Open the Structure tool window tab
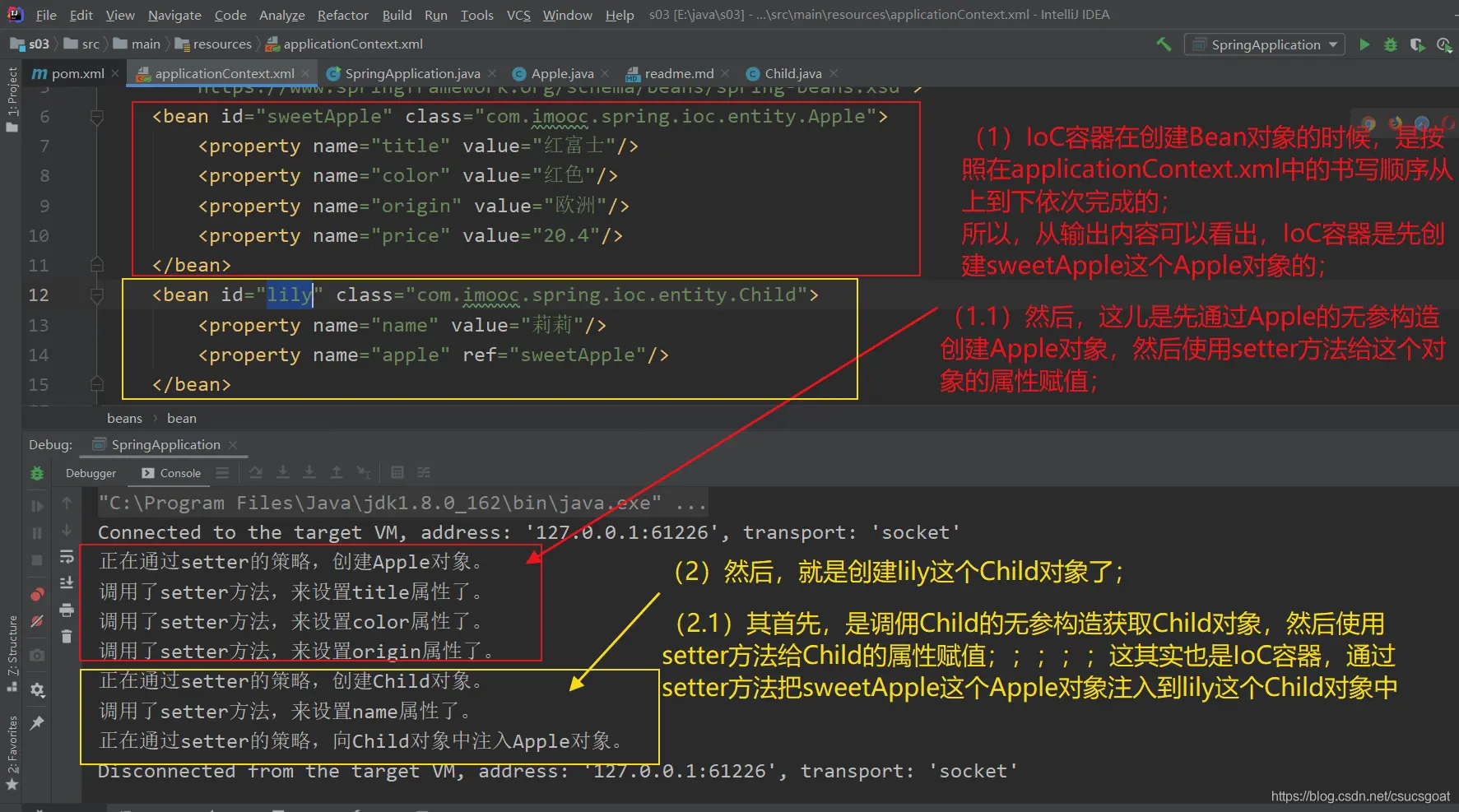Image resolution: width=1459 pixels, height=812 pixels. click(12, 653)
